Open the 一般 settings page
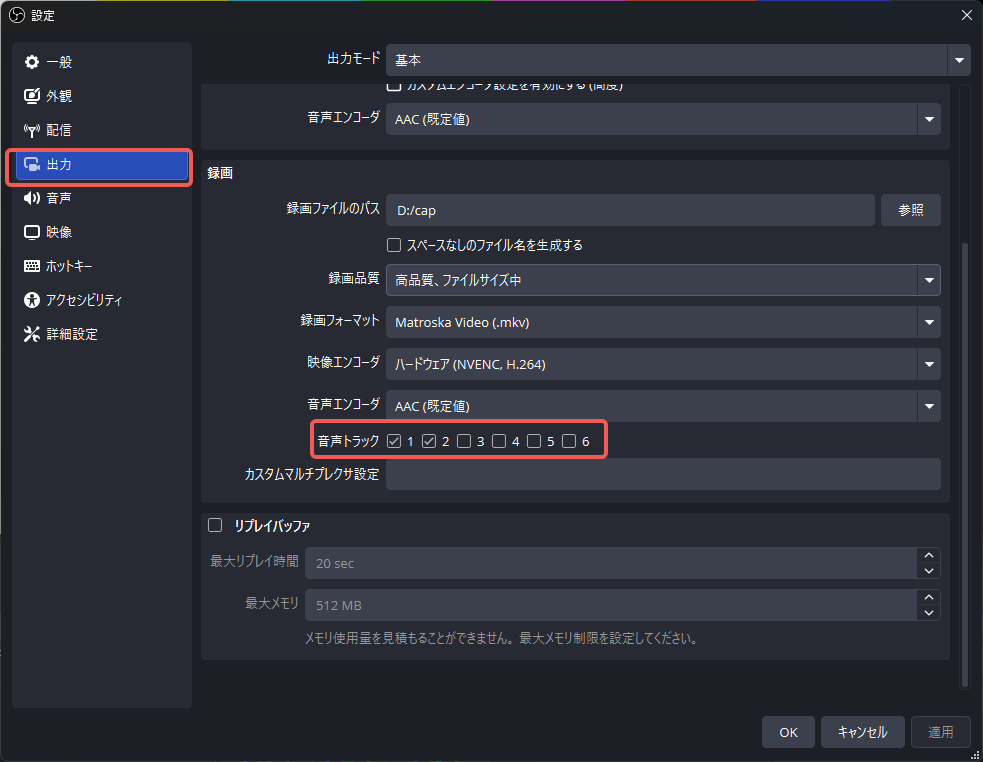Screen dimensions: 983x762 102,62
